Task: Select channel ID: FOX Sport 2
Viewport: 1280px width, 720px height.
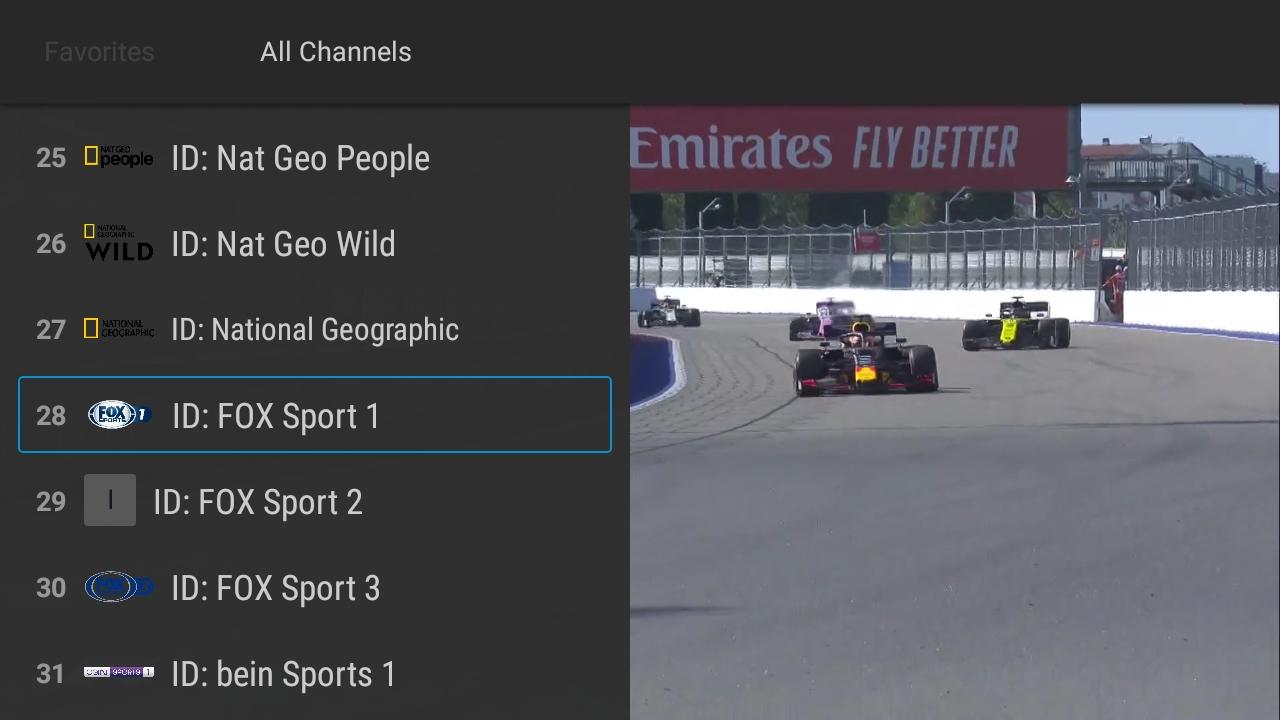Action: coord(315,501)
